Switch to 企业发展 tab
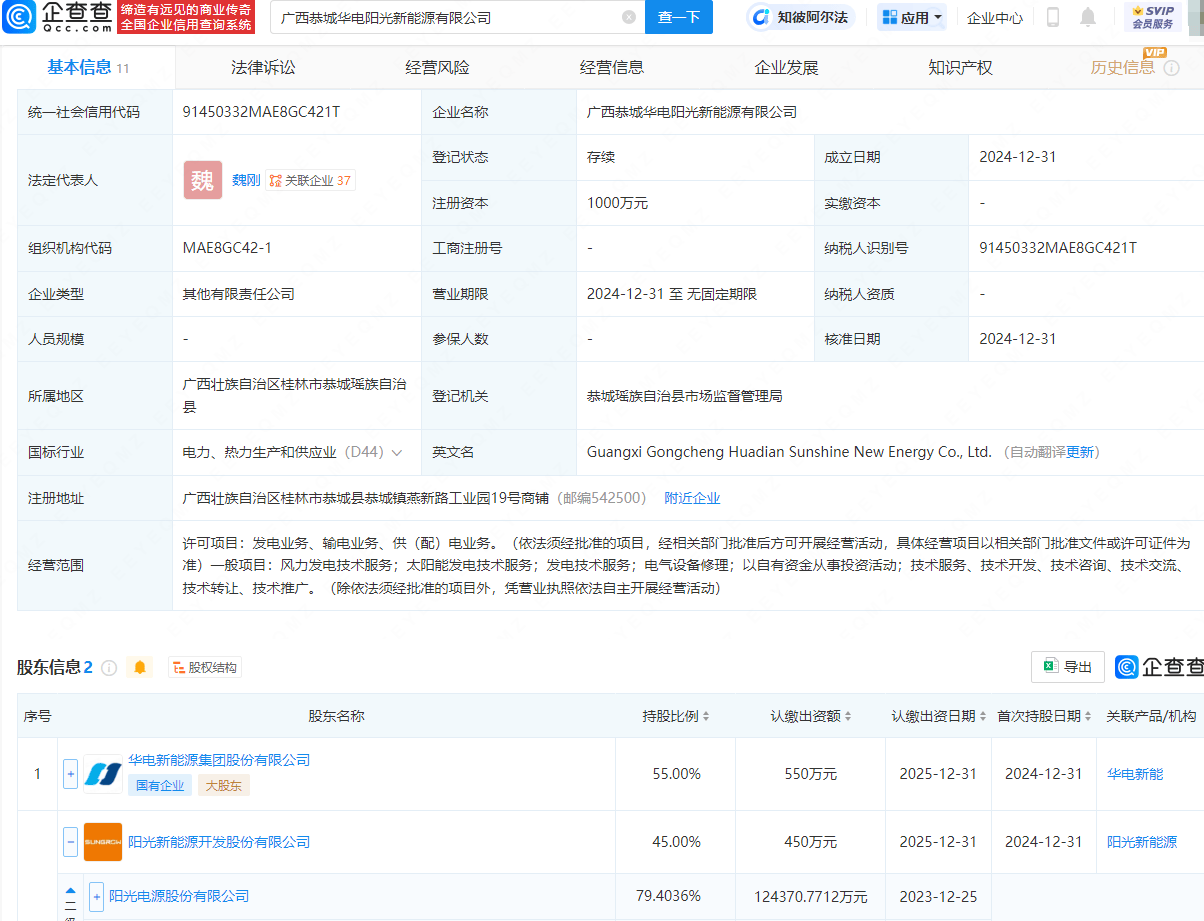The image size is (1204, 921). point(786,67)
